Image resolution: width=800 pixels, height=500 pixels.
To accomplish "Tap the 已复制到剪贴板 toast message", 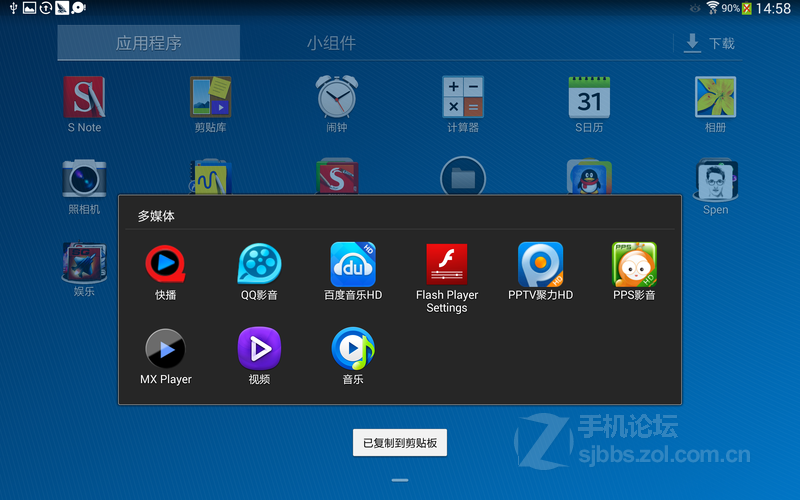I will point(400,442).
